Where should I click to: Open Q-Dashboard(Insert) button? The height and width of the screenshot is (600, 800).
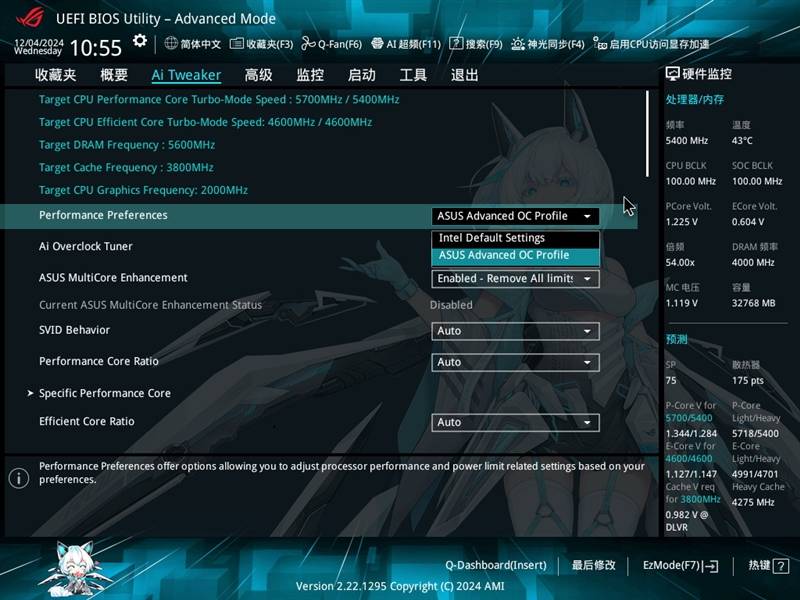coord(495,565)
